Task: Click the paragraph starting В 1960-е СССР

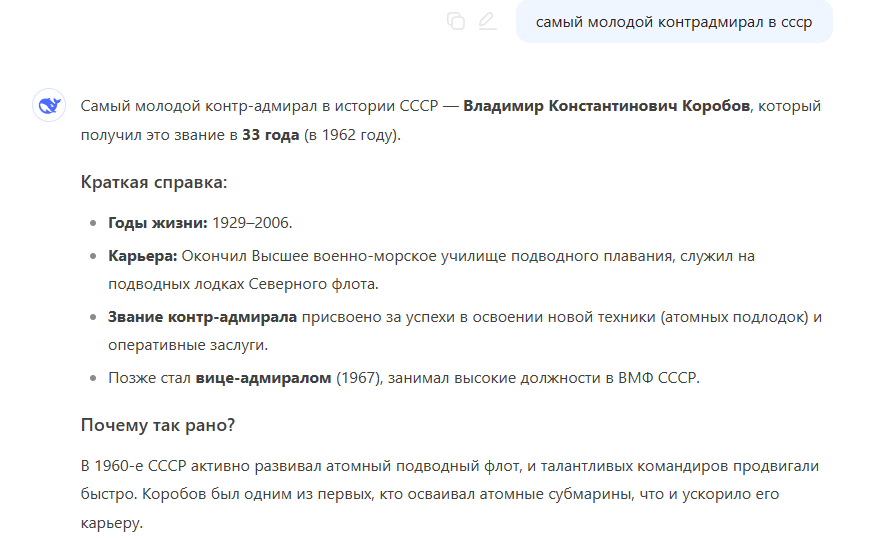Action: [x=449, y=494]
